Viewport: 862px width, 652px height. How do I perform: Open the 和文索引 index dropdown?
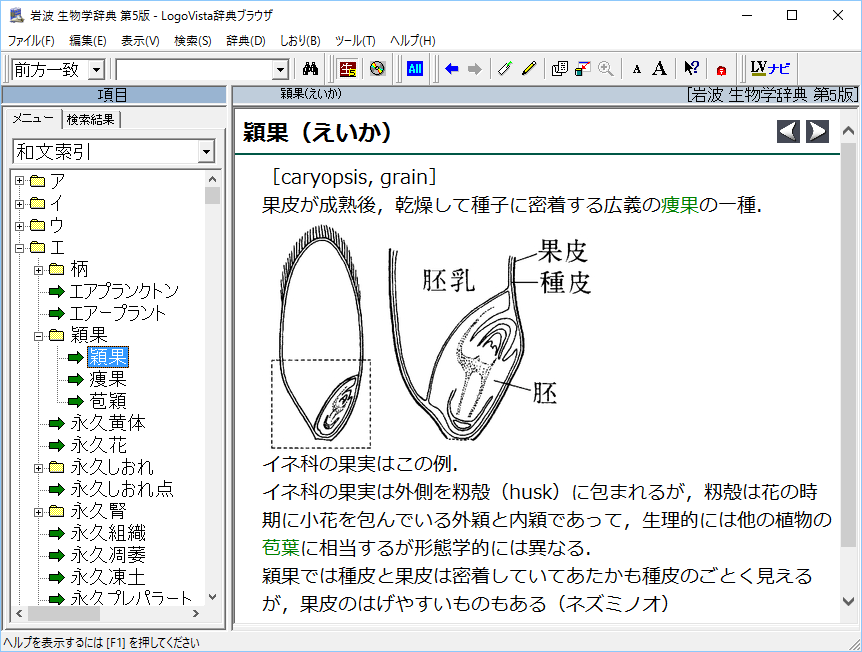(206, 152)
